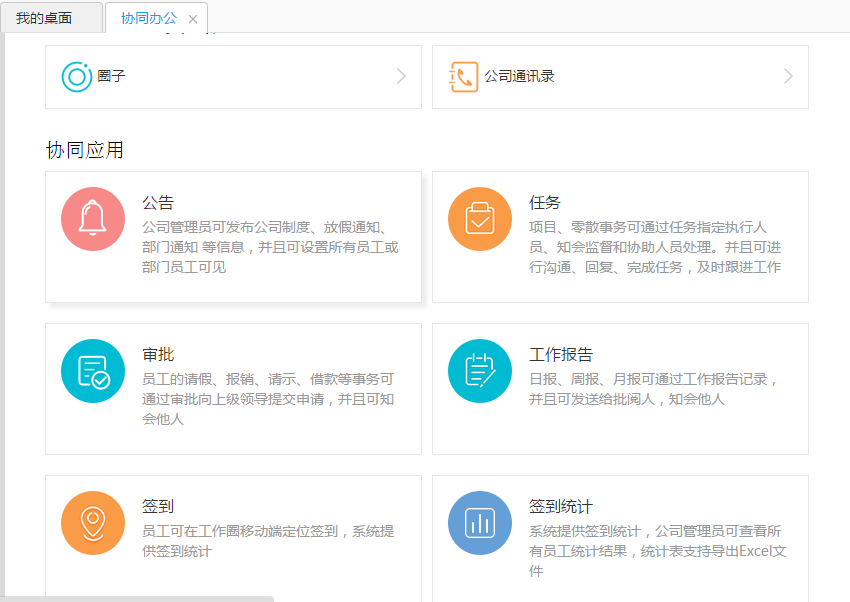Viewport: 850px width, 602px height.
Task: Open the orange clipboard 任务 icon
Action: click(480, 219)
